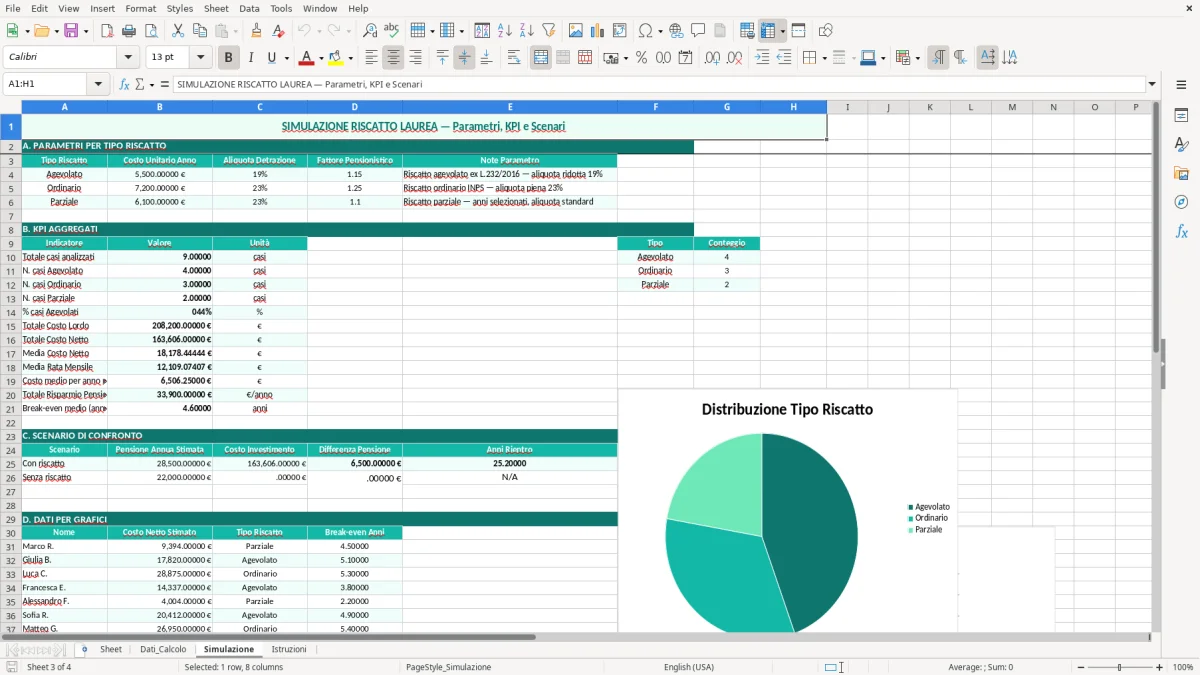This screenshot has height=675, width=1200.
Task: Click the 100% zoom level
Action: tap(1183, 667)
